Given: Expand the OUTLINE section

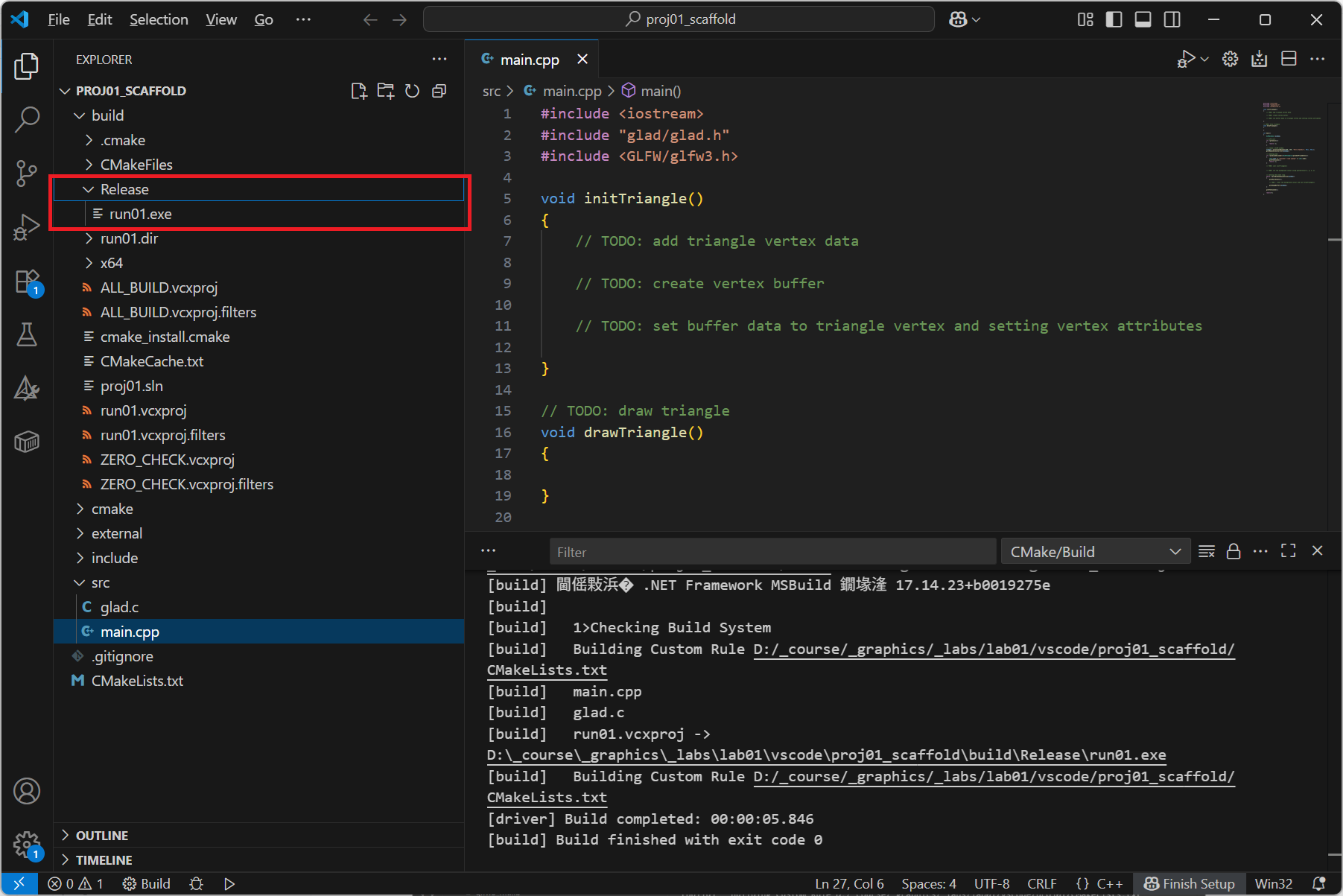Looking at the screenshot, I should (102, 836).
